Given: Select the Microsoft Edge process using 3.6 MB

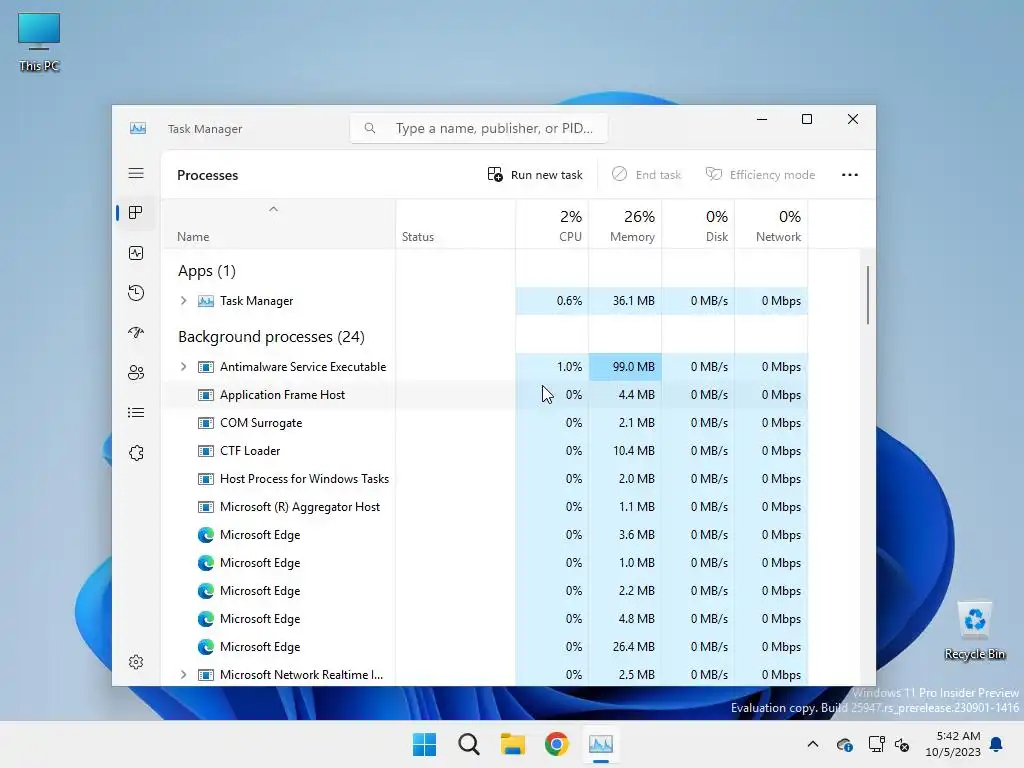Looking at the screenshot, I should [x=485, y=535].
